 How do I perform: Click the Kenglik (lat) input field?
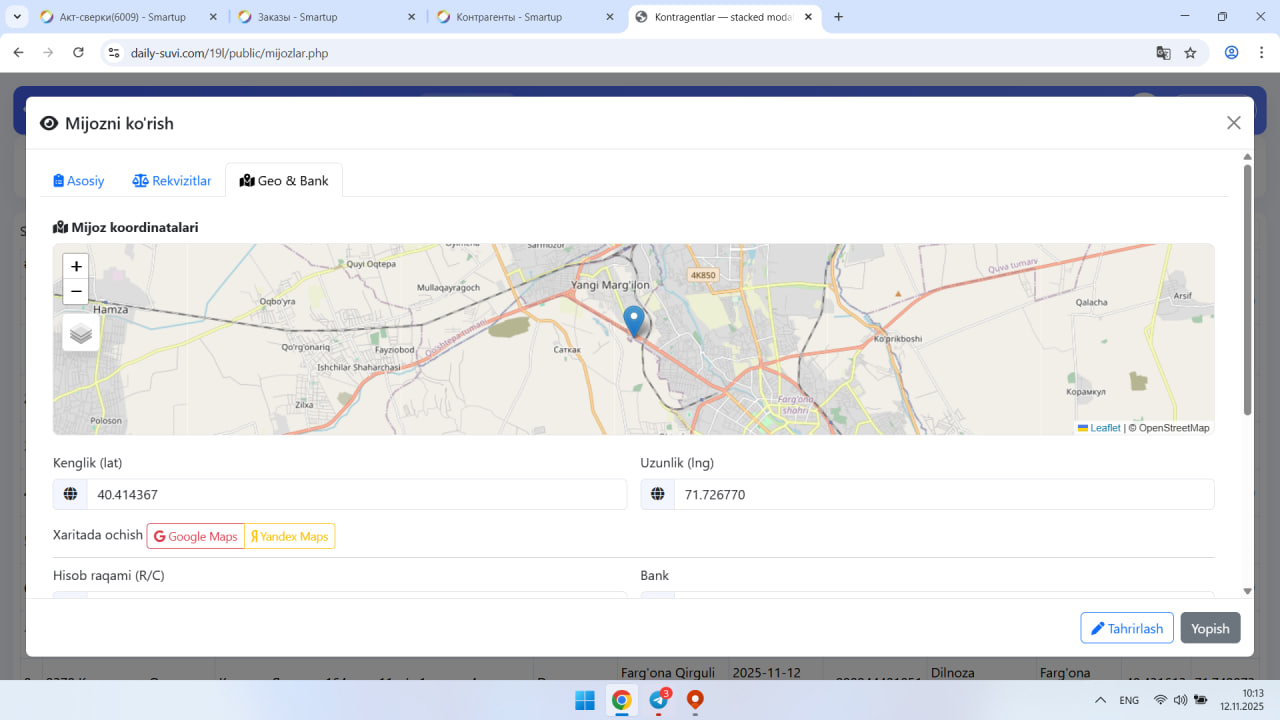(x=356, y=494)
